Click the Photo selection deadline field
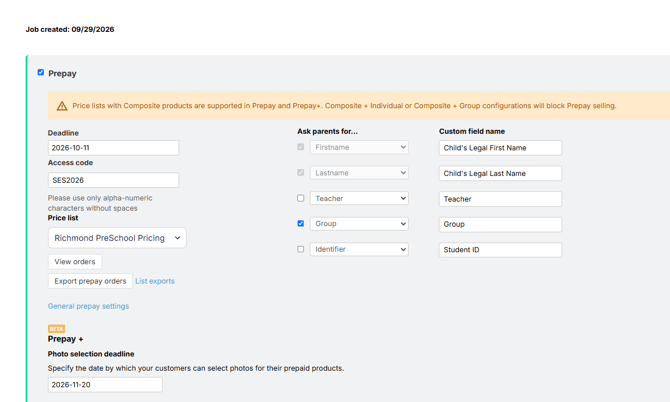 [x=105, y=385]
